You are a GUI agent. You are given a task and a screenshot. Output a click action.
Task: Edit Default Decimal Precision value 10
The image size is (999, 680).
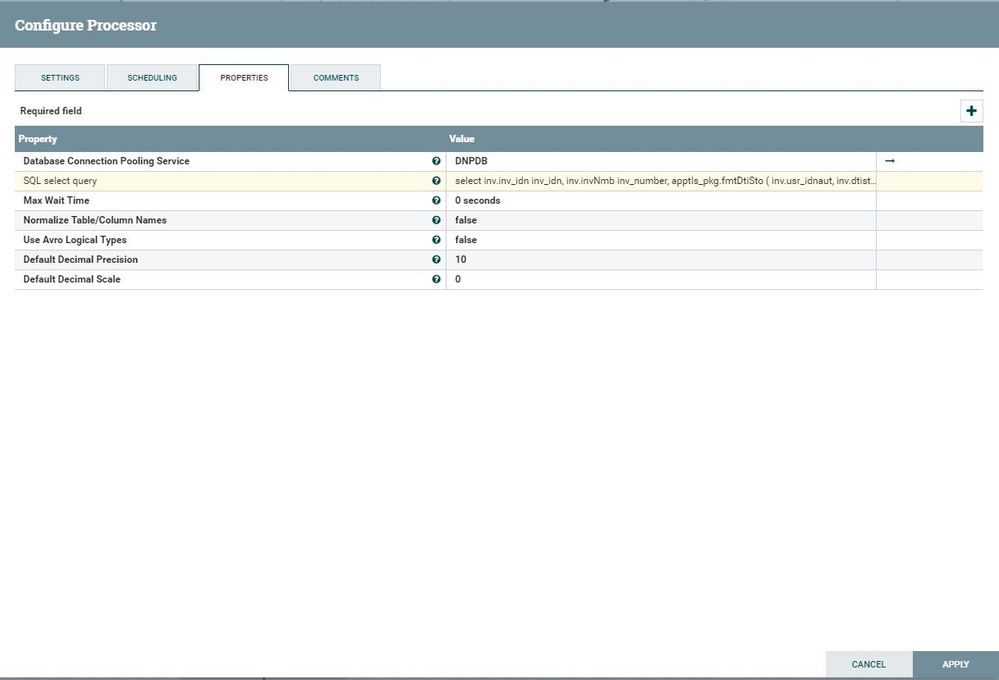(x=661, y=260)
